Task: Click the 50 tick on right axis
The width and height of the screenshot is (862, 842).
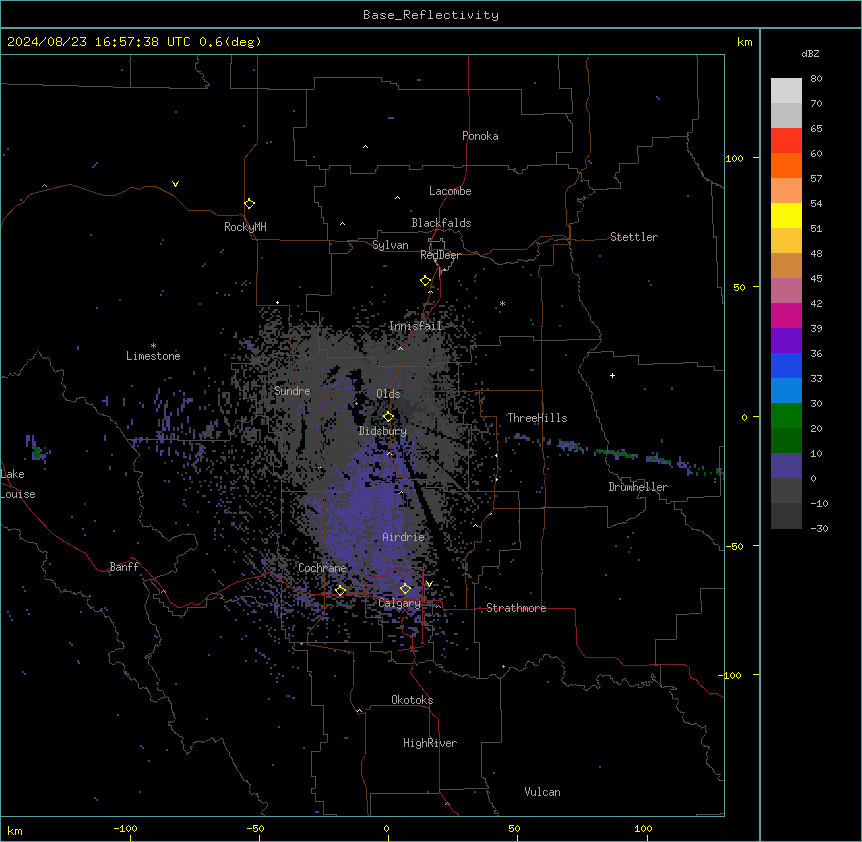Action: point(739,287)
